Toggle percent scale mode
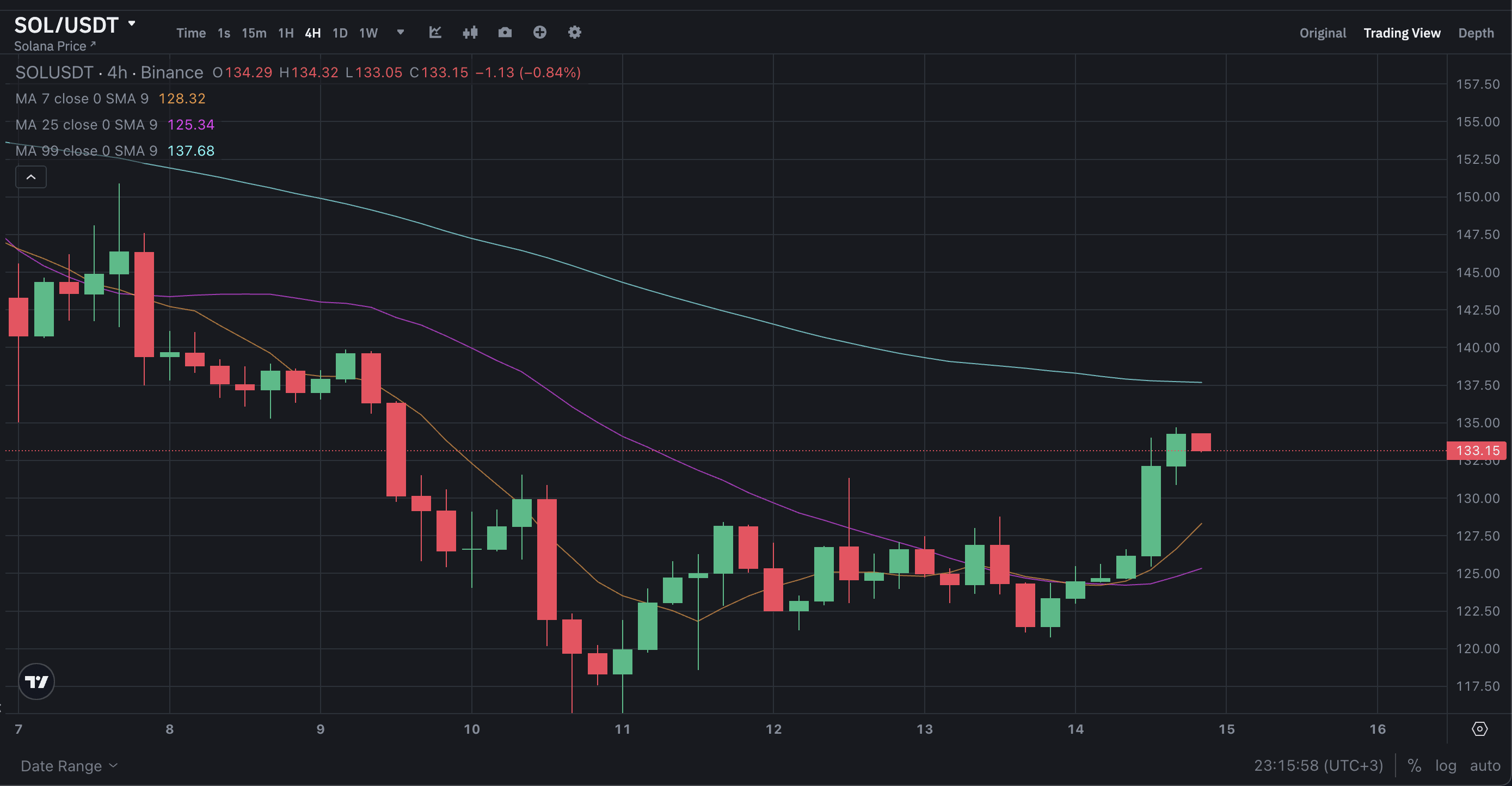 point(1414,765)
